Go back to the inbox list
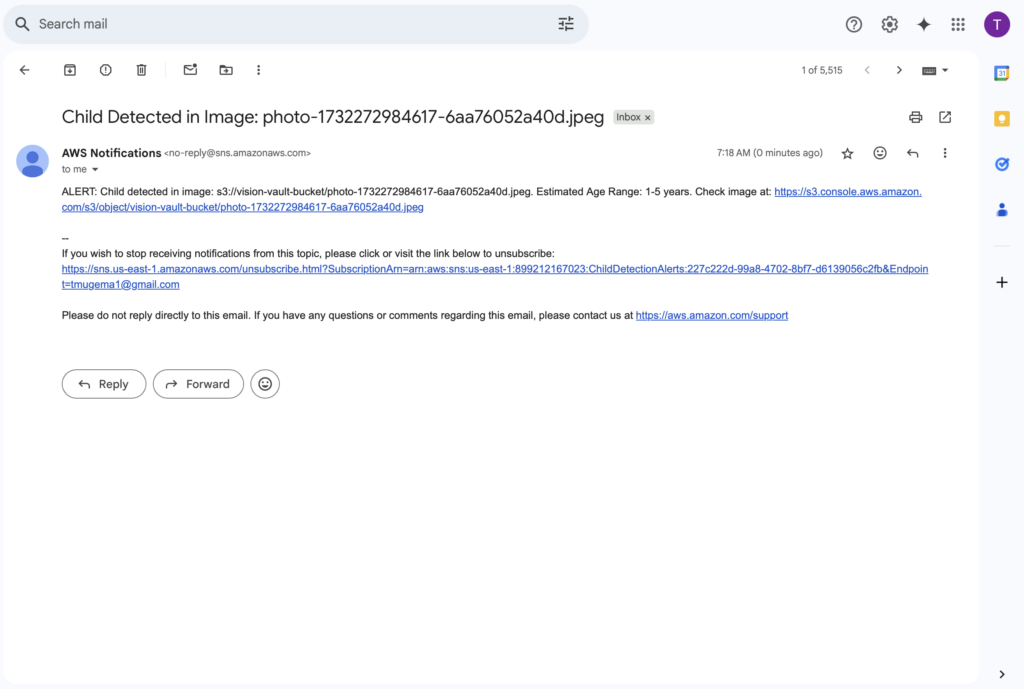 (x=25, y=70)
